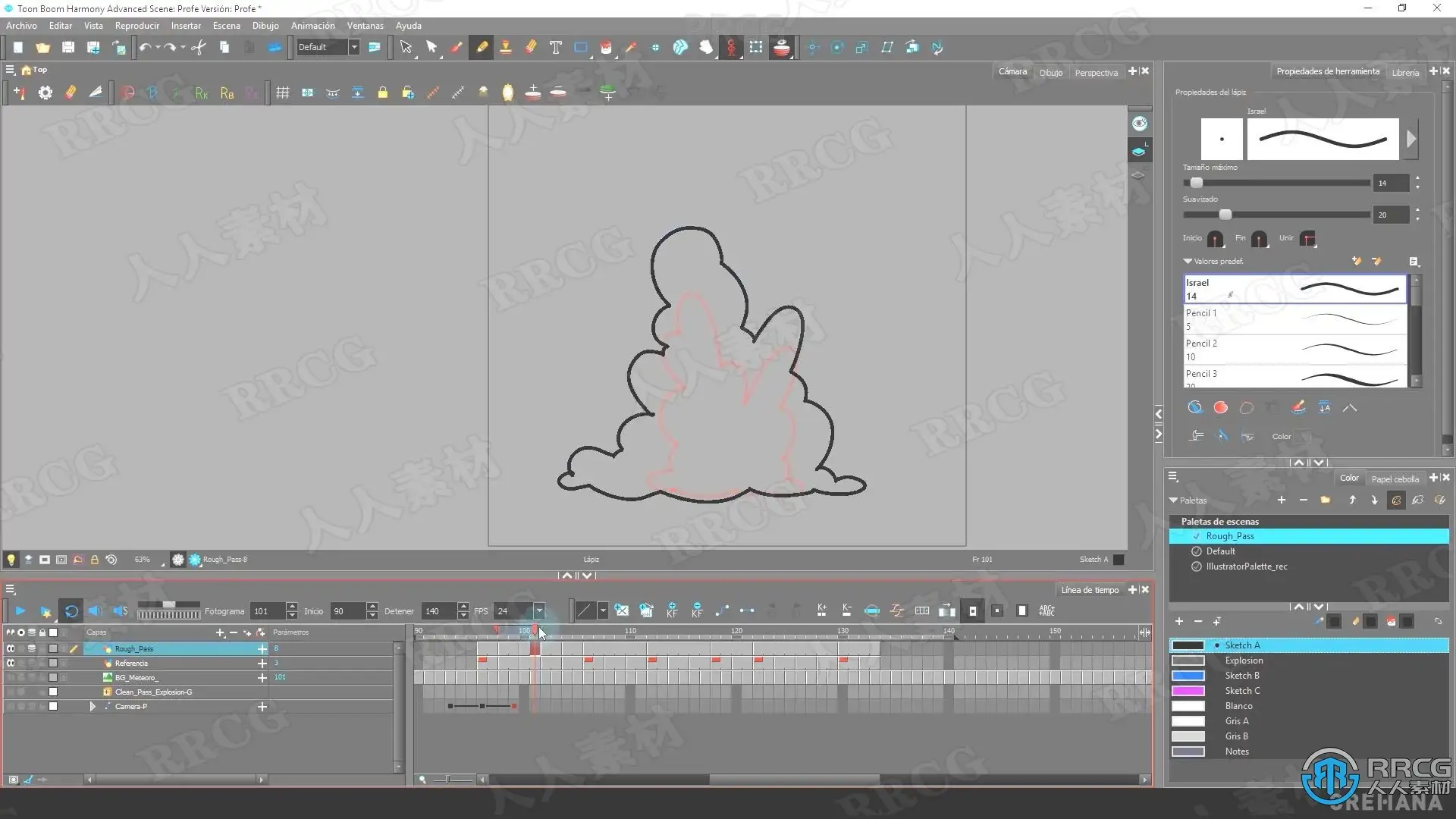Expand the Camera-P layer group
The image size is (1456, 819).
93,707
